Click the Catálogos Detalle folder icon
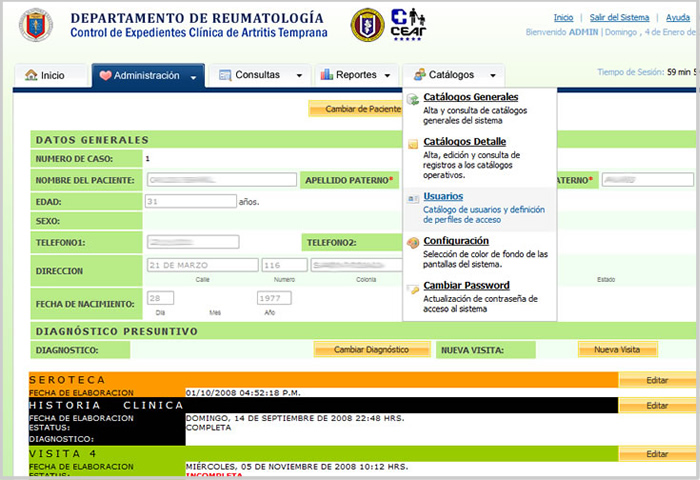This screenshot has height=480, width=700. pos(413,144)
